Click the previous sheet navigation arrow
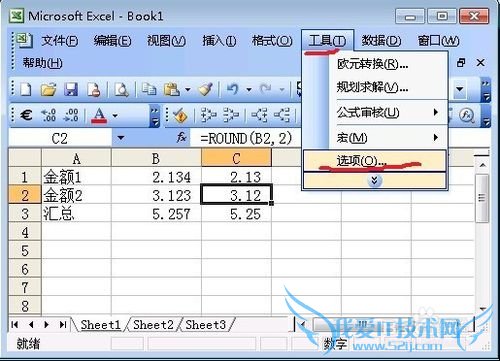 pyautogui.click(x=31, y=324)
